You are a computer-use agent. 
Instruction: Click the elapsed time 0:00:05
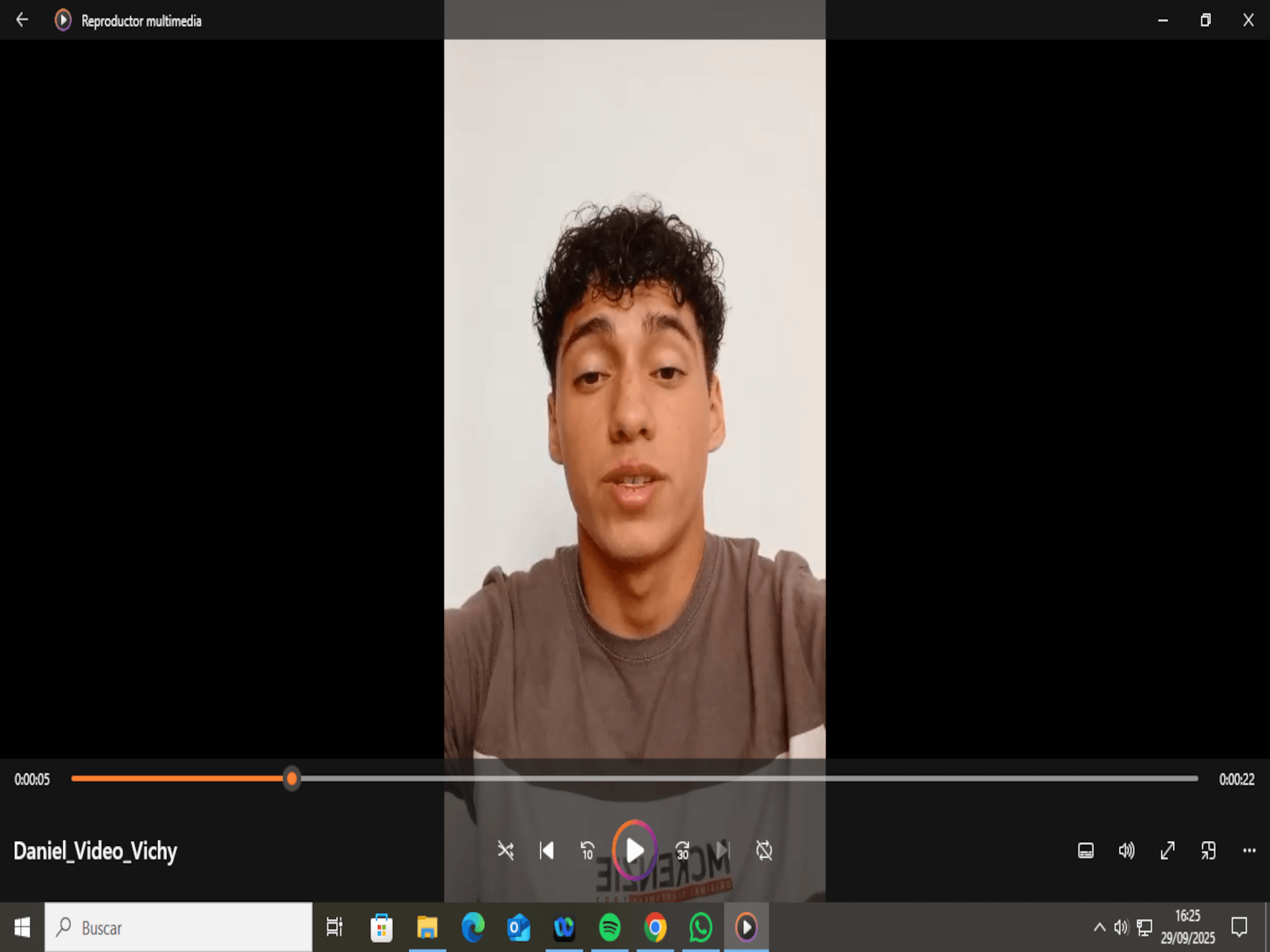[32, 779]
